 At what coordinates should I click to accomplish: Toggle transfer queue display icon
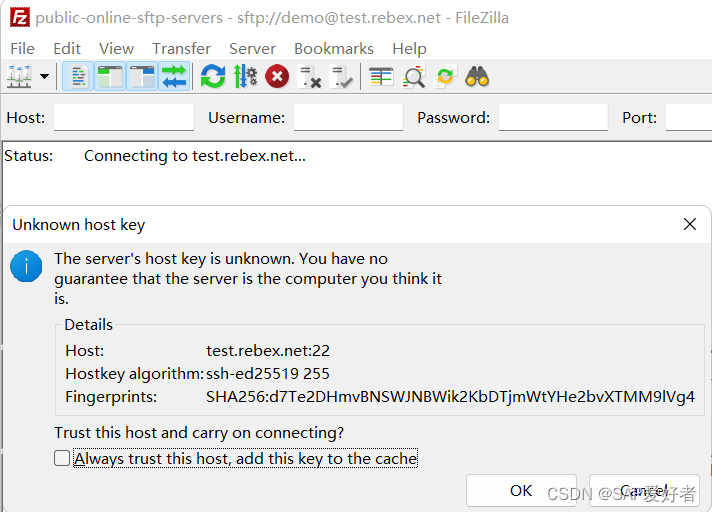[x=174, y=77]
